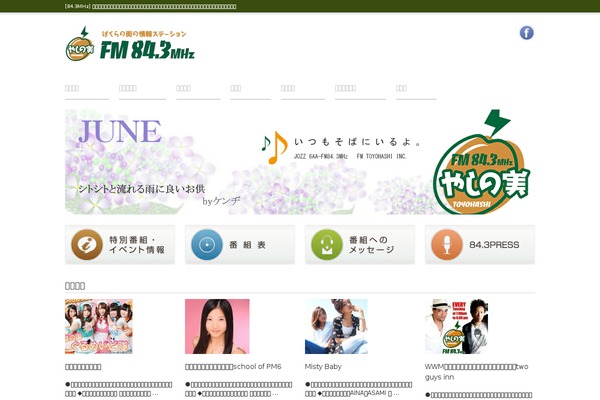600x400 pixels.
Task: Open the pink-background girl thumbnail
Action: [217, 327]
